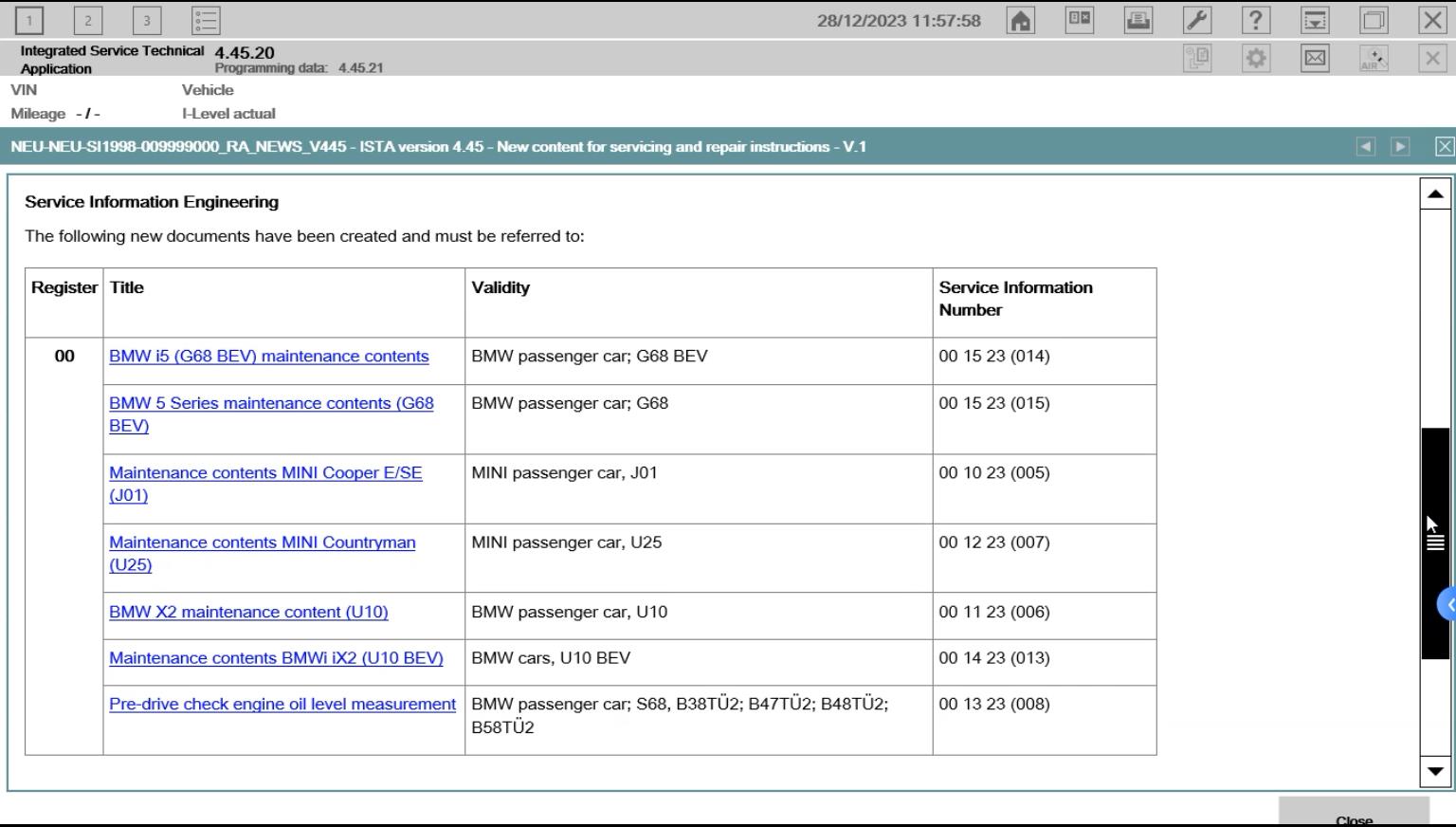Click the register value '00'
Screen dimensions: 1456x827
tap(64, 357)
